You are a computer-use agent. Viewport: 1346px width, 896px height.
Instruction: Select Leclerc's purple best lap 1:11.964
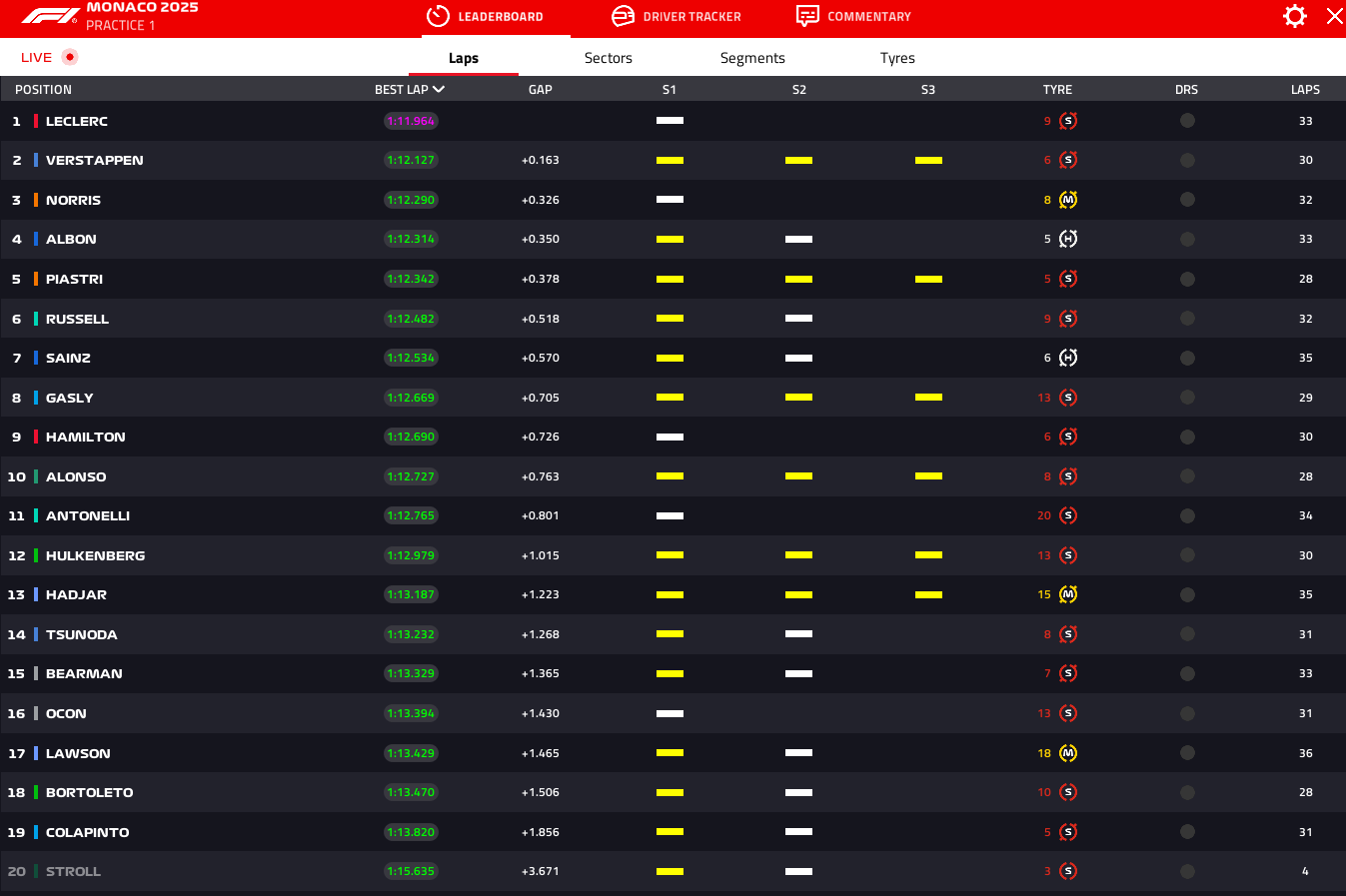pyautogui.click(x=411, y=121)
